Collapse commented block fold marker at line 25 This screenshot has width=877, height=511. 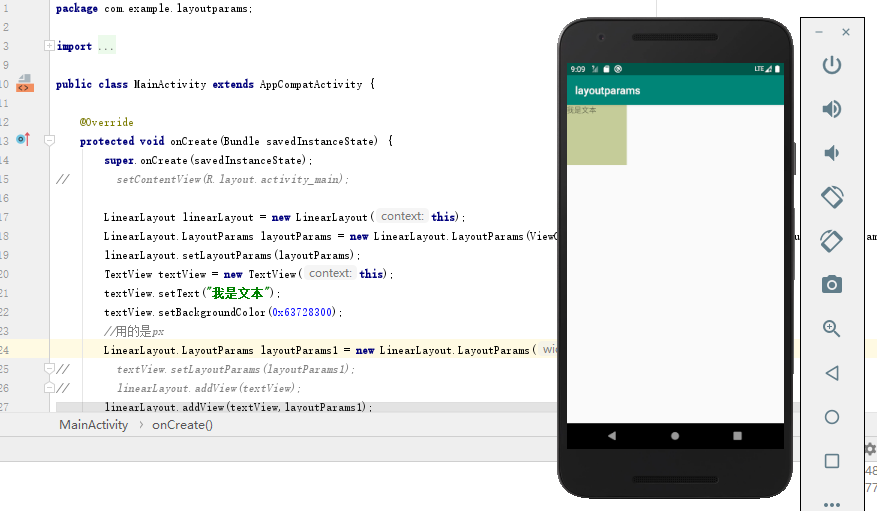point(49,368)
